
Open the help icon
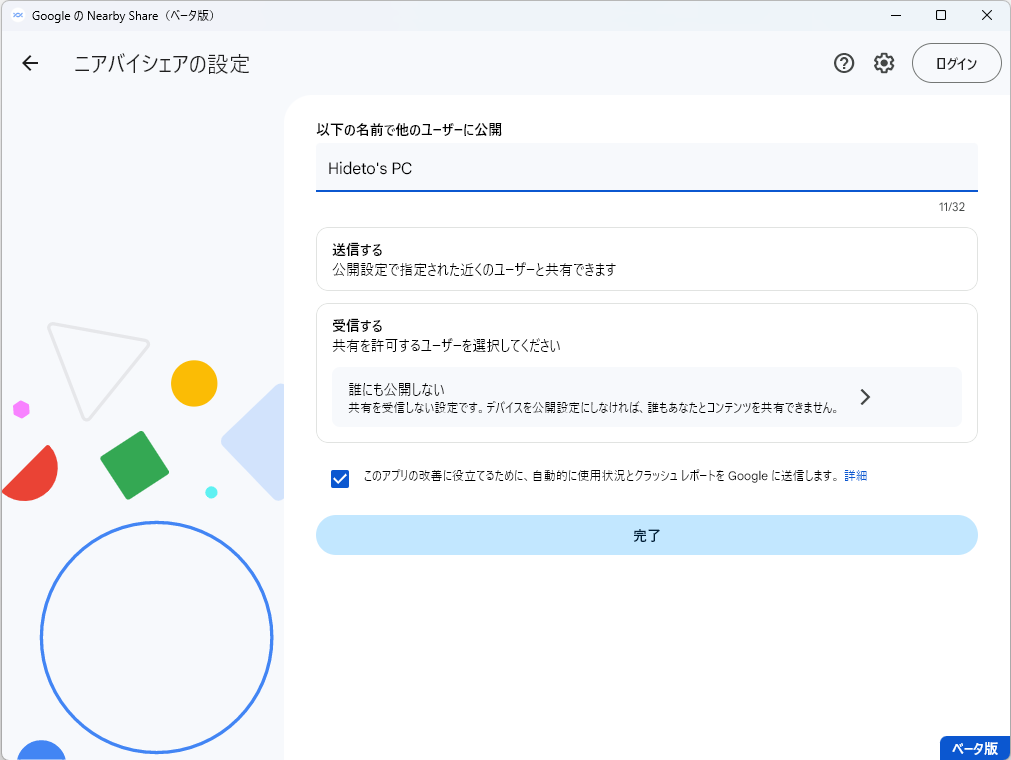[x=843, y=63]
